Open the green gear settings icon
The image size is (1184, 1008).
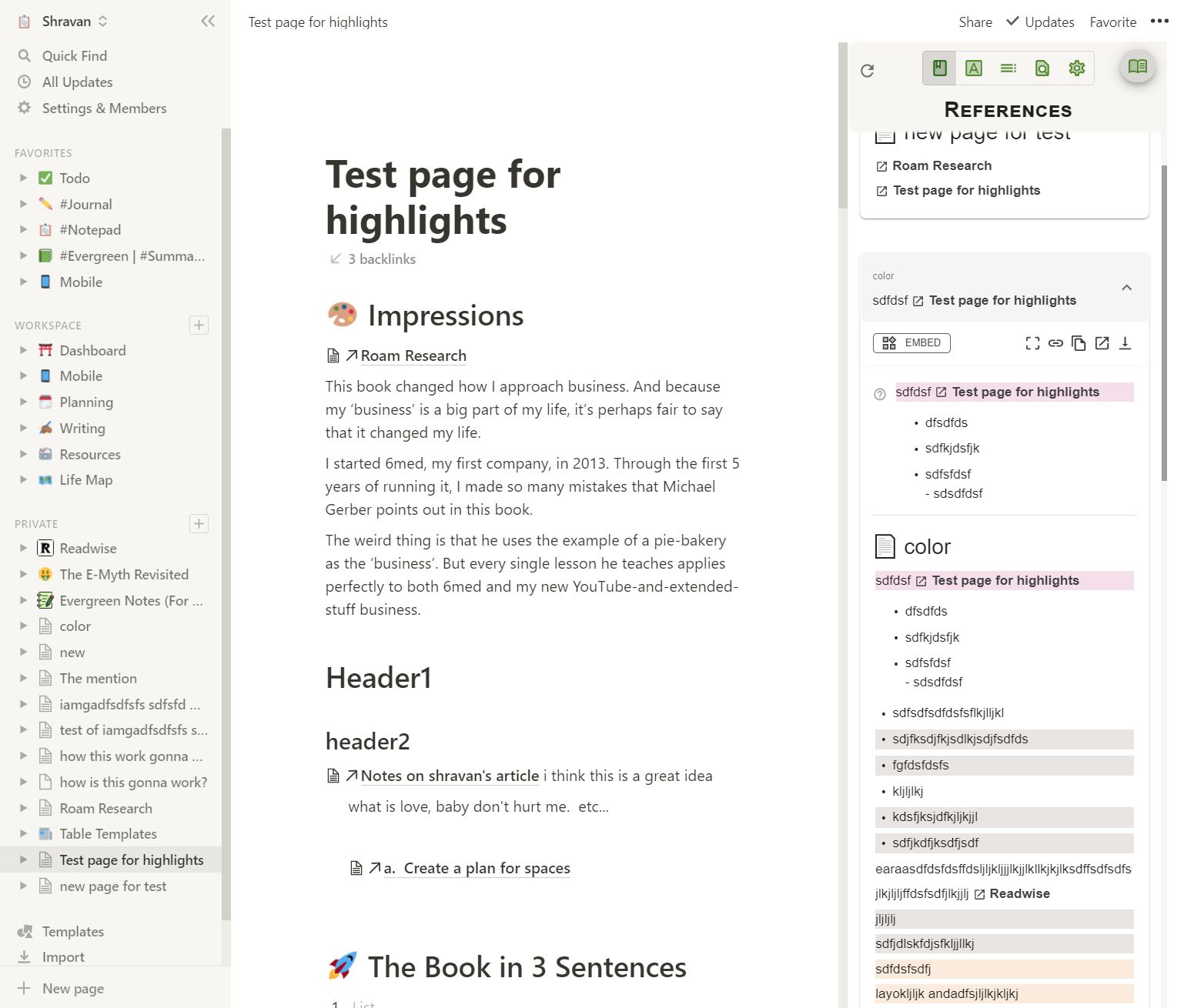pos(1077,68)
